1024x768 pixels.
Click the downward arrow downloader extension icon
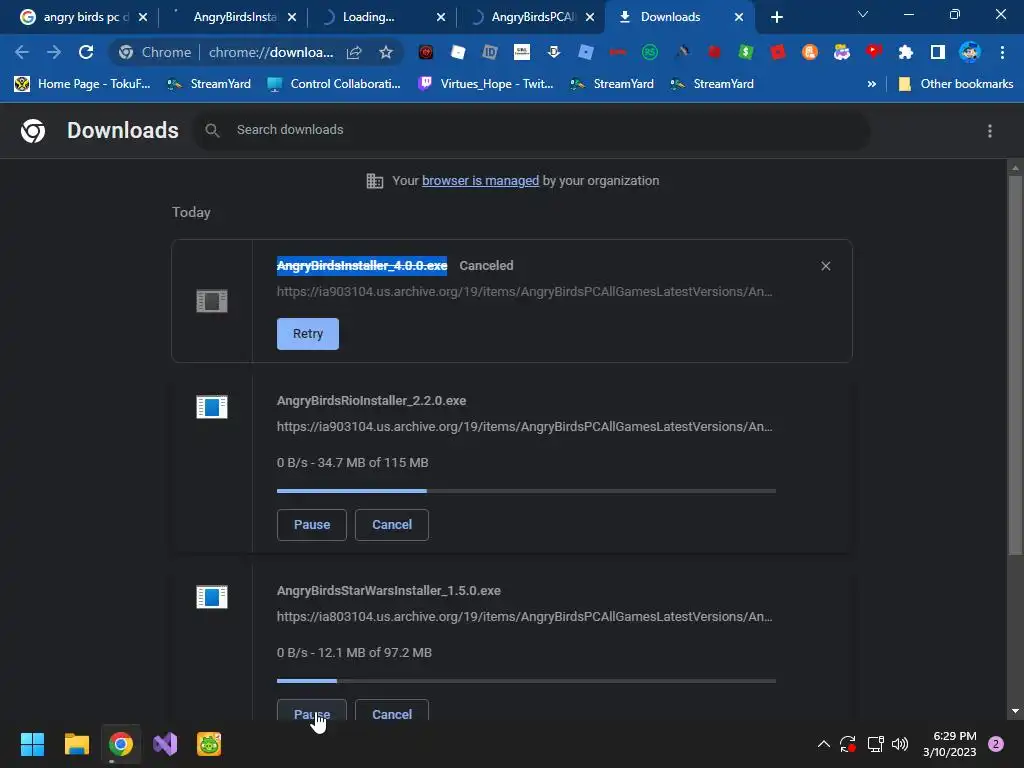click(x=554, y=52)
